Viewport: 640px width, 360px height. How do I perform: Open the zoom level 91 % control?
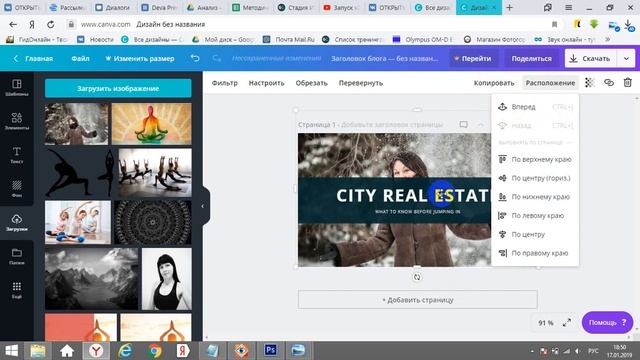tap(546, 323)
